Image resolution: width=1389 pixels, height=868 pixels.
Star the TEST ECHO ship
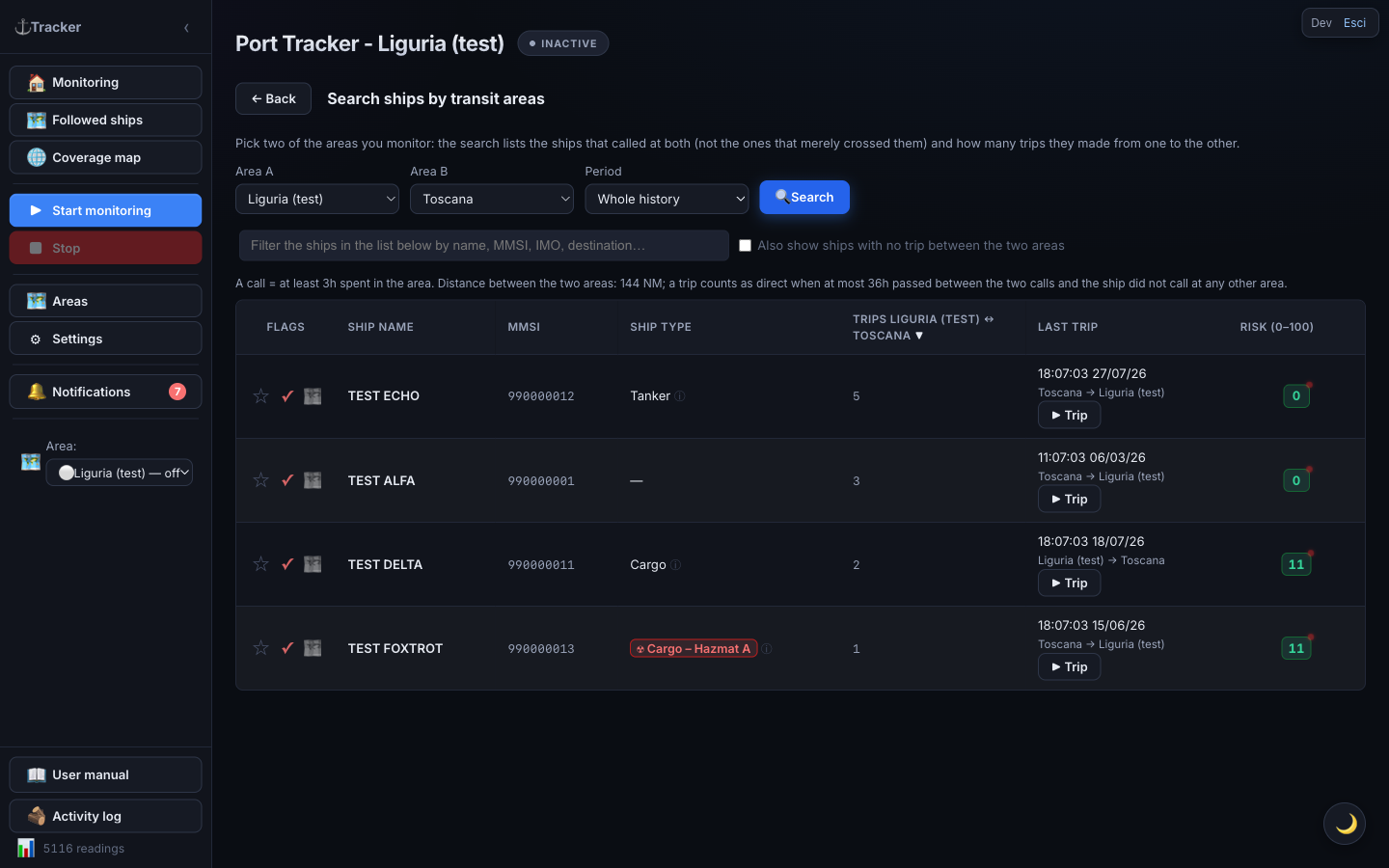pyautogui.click(x=260, y=396)
